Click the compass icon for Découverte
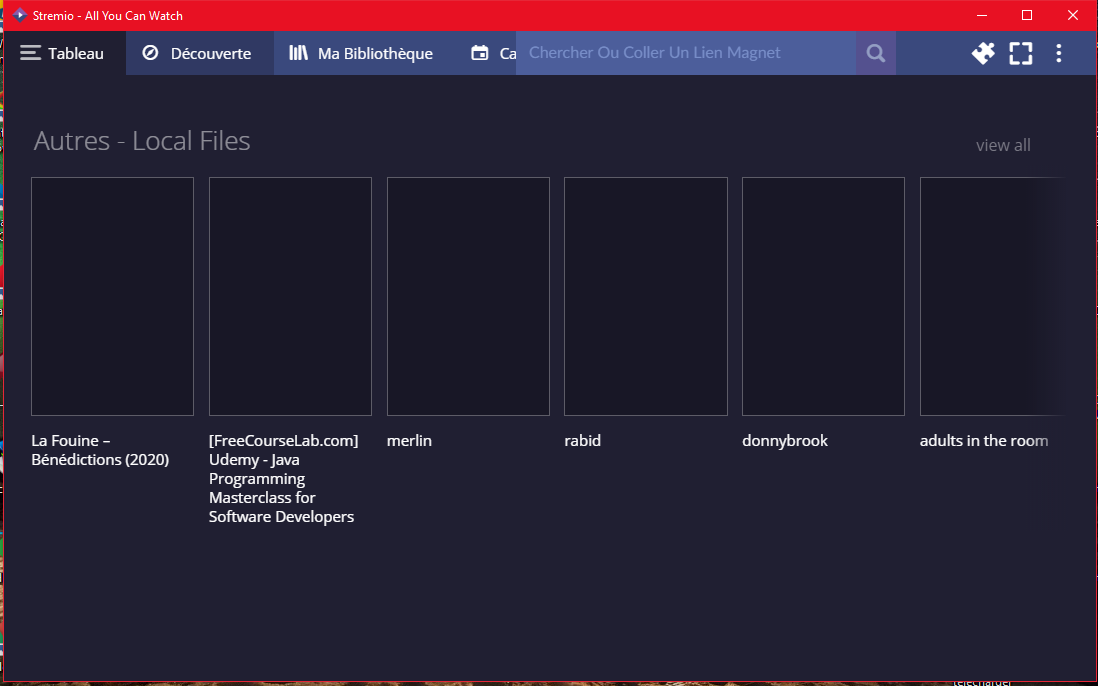The width and height of the screenshot is (1098, 686). 150,52
